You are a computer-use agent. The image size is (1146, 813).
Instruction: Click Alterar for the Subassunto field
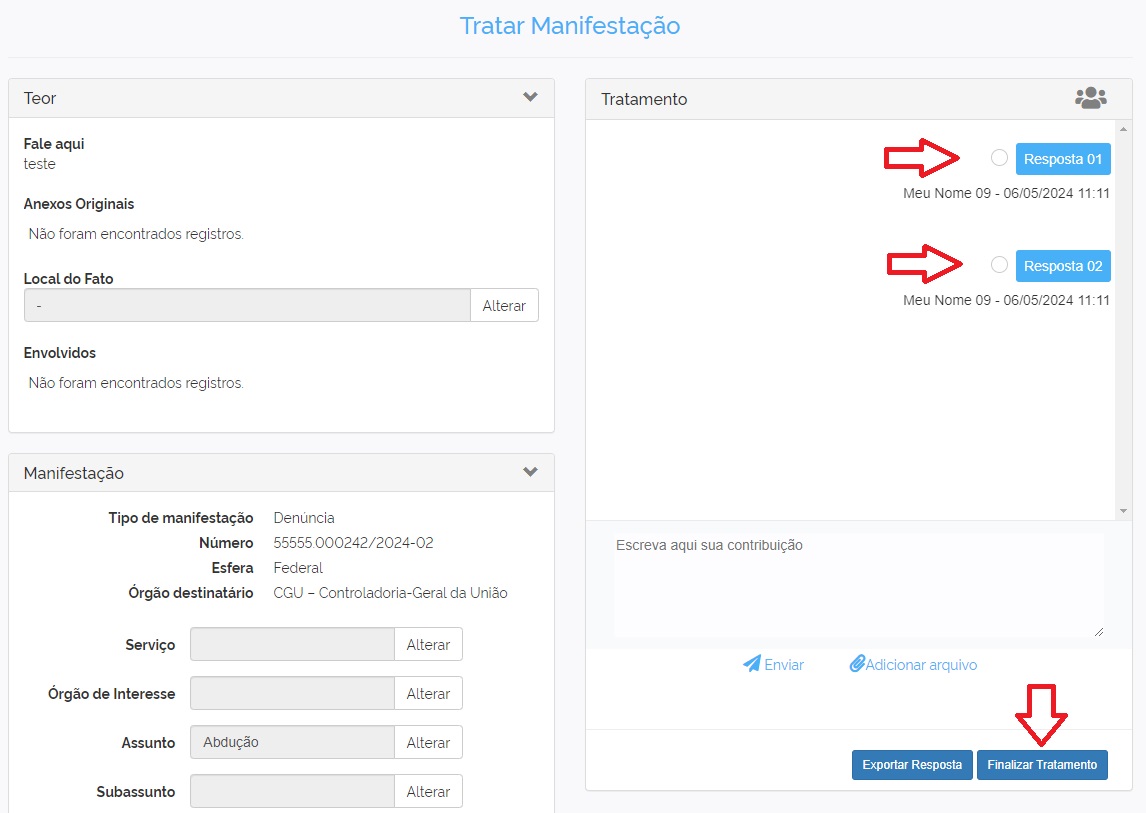[x=428, y=792]
